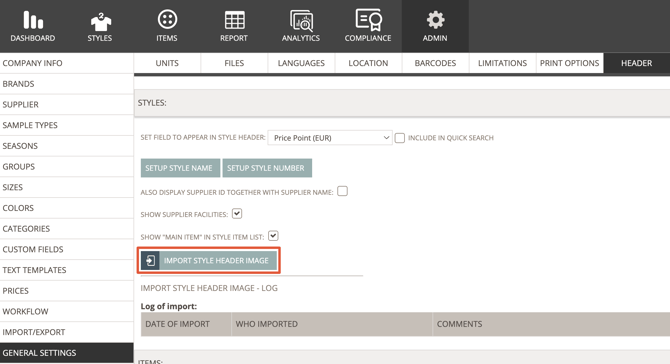Open the Price Point (EUR) style header dropdown
Image resolution: width=670 pixels, height=364 pixels.
(330, 138)
